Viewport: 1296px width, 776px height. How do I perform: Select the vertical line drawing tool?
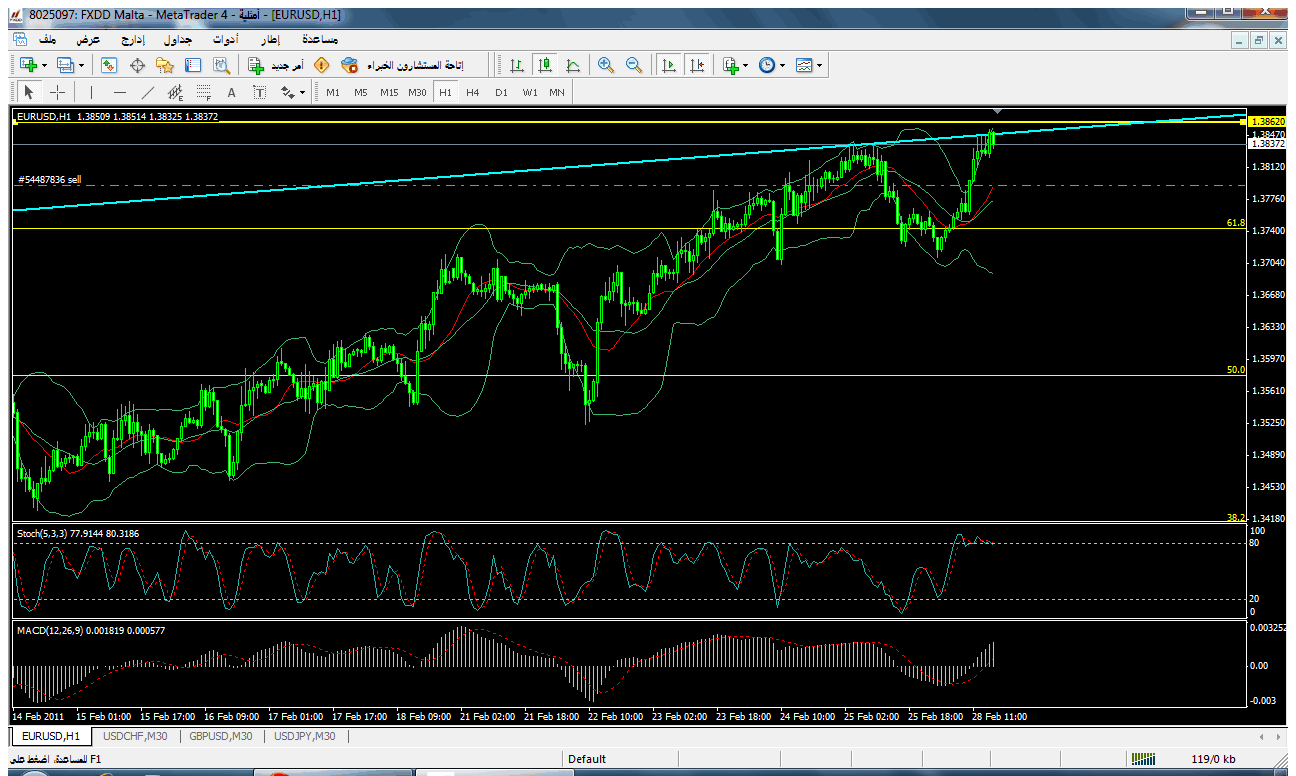(x=92, y=92)
